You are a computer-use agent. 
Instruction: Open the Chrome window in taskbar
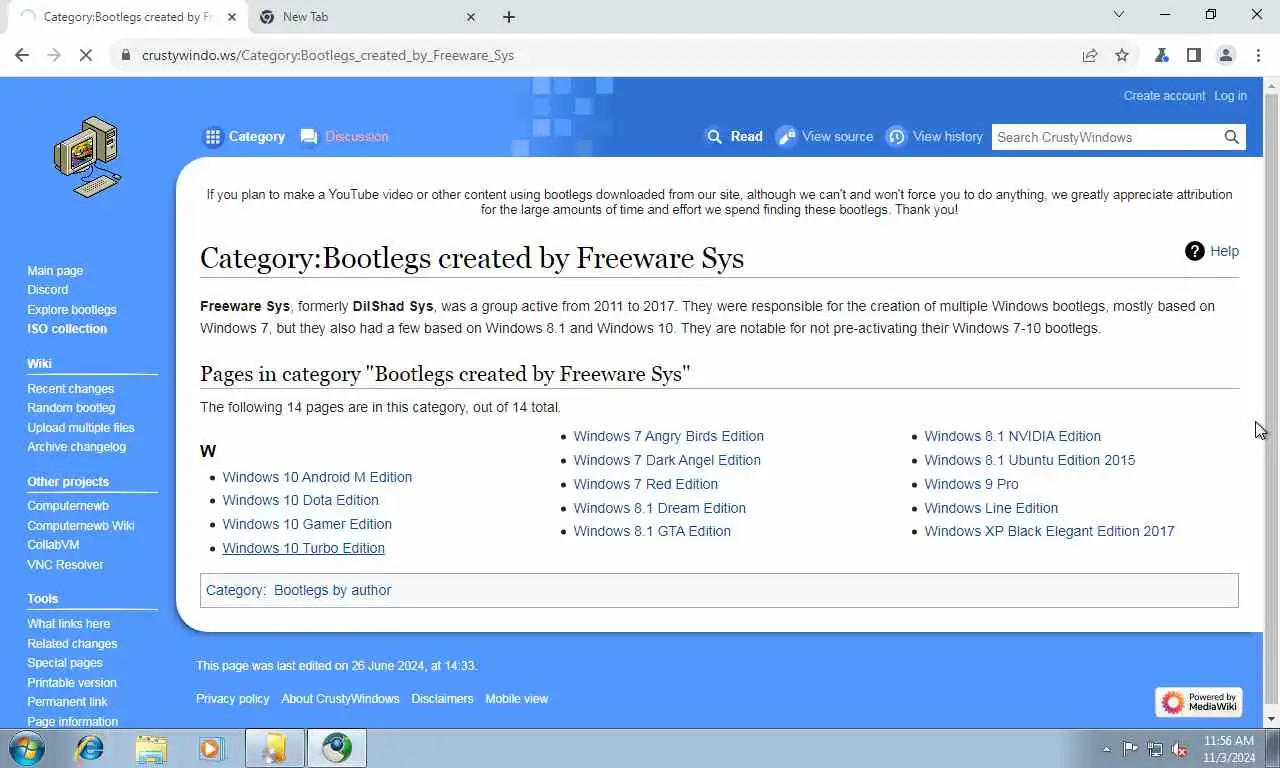coord(337,748)
